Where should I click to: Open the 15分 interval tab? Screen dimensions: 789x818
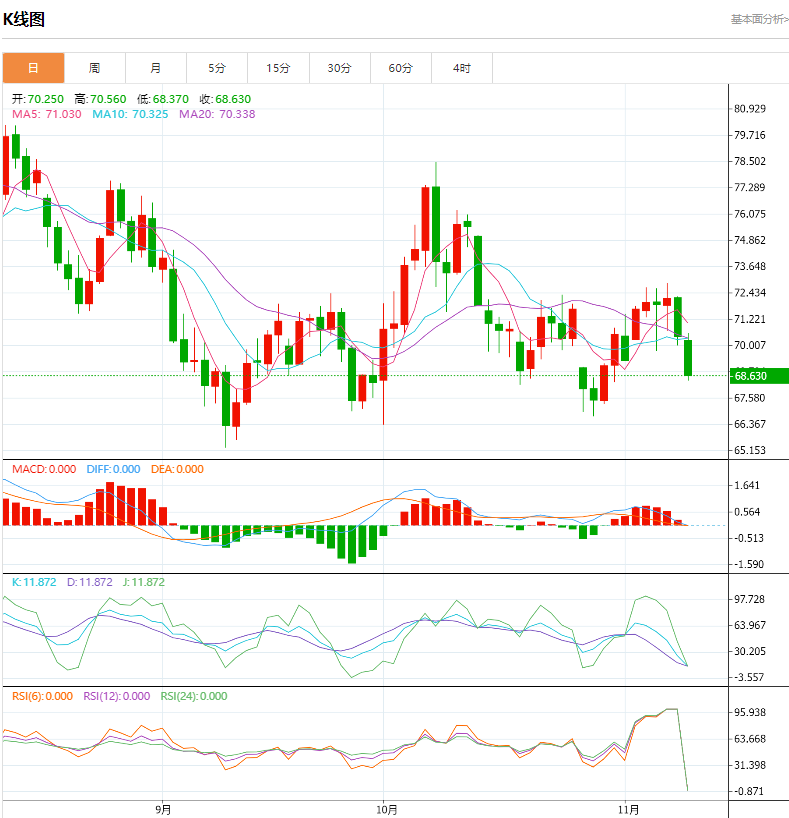pos(278,68)
